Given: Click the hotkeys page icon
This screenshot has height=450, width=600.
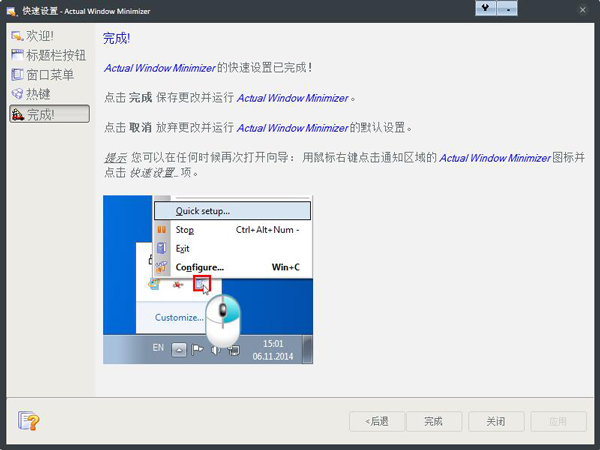Looking at the screenshot, I should click(17, 94).
